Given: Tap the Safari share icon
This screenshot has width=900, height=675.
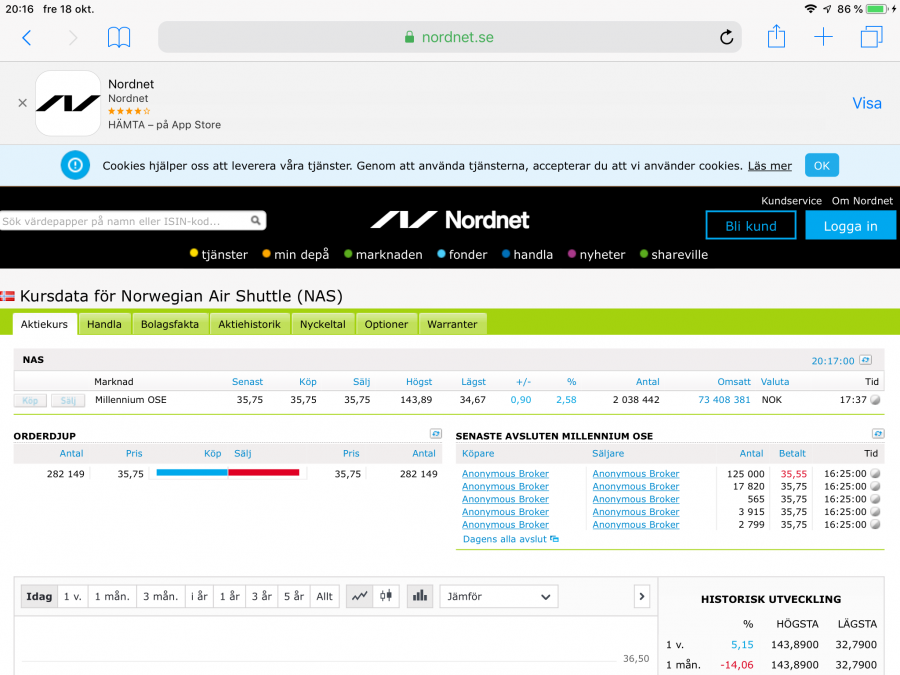Looking at the screenshot, I should point(776,37).
